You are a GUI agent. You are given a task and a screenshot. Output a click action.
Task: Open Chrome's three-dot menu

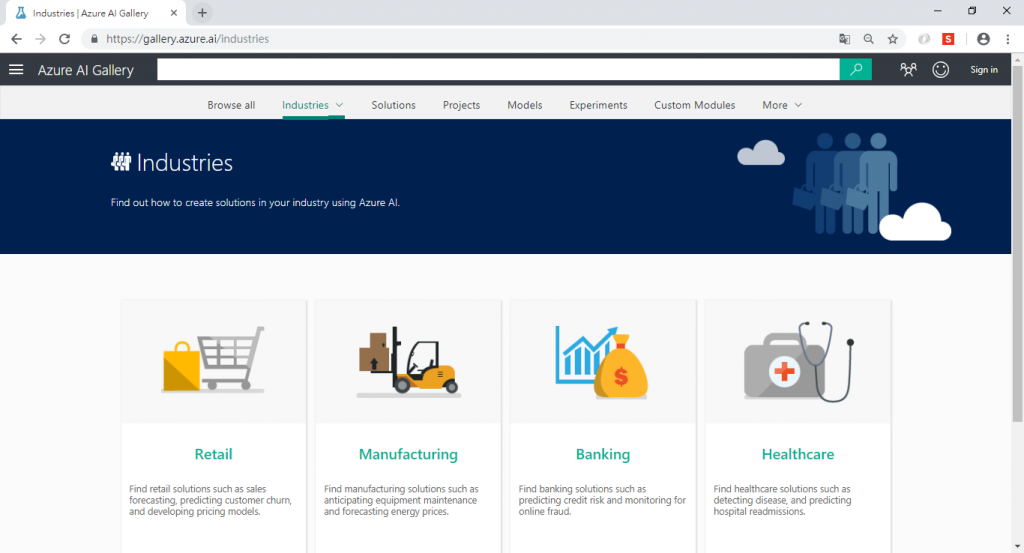click(1008, 39)
